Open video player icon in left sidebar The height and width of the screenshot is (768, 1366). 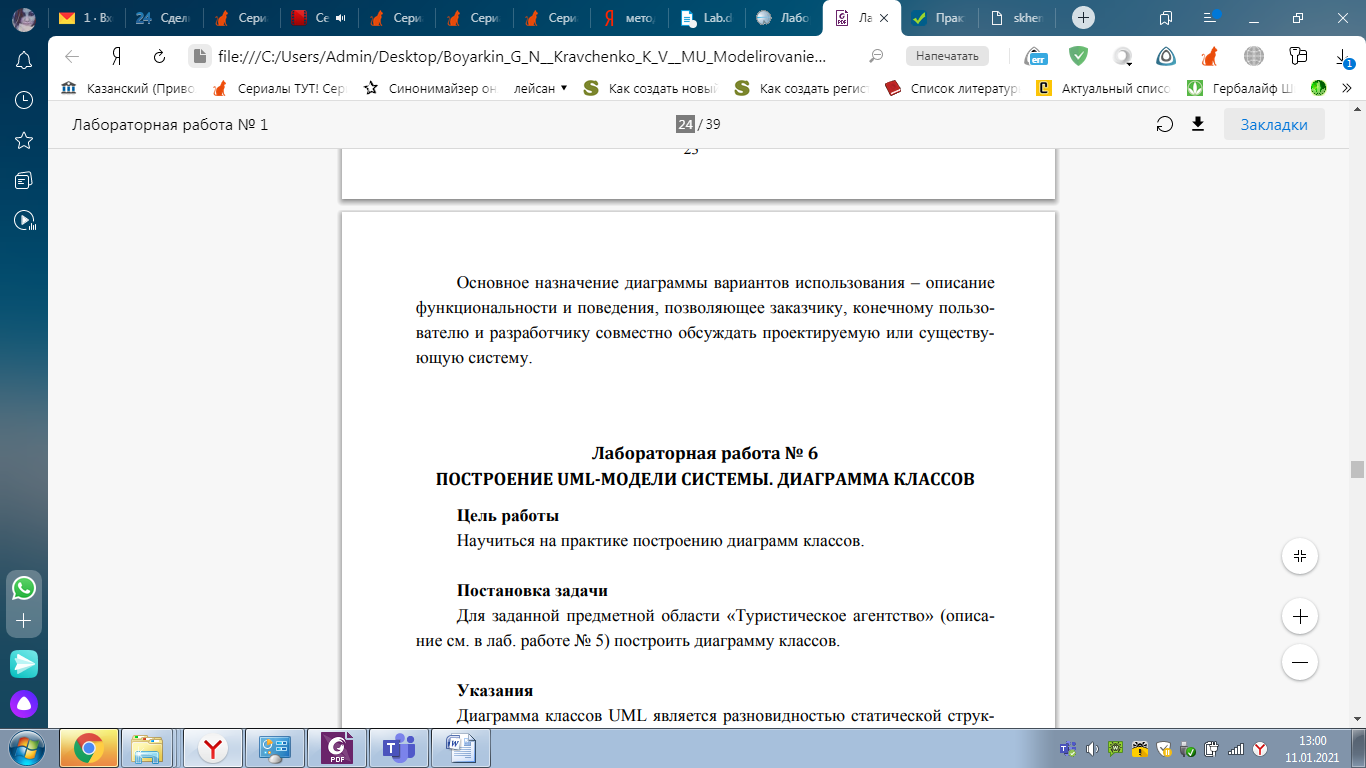24,220
